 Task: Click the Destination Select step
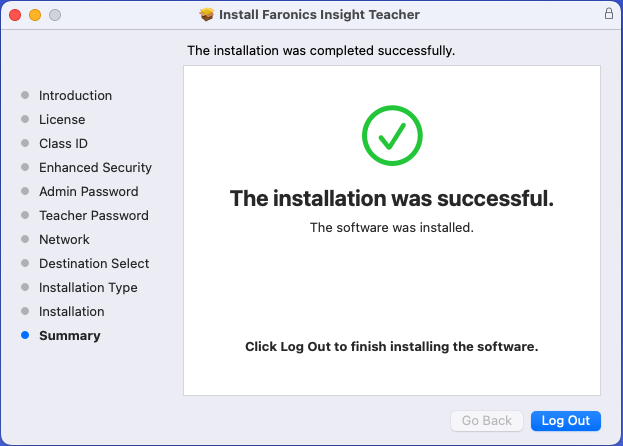click(94, 264)
